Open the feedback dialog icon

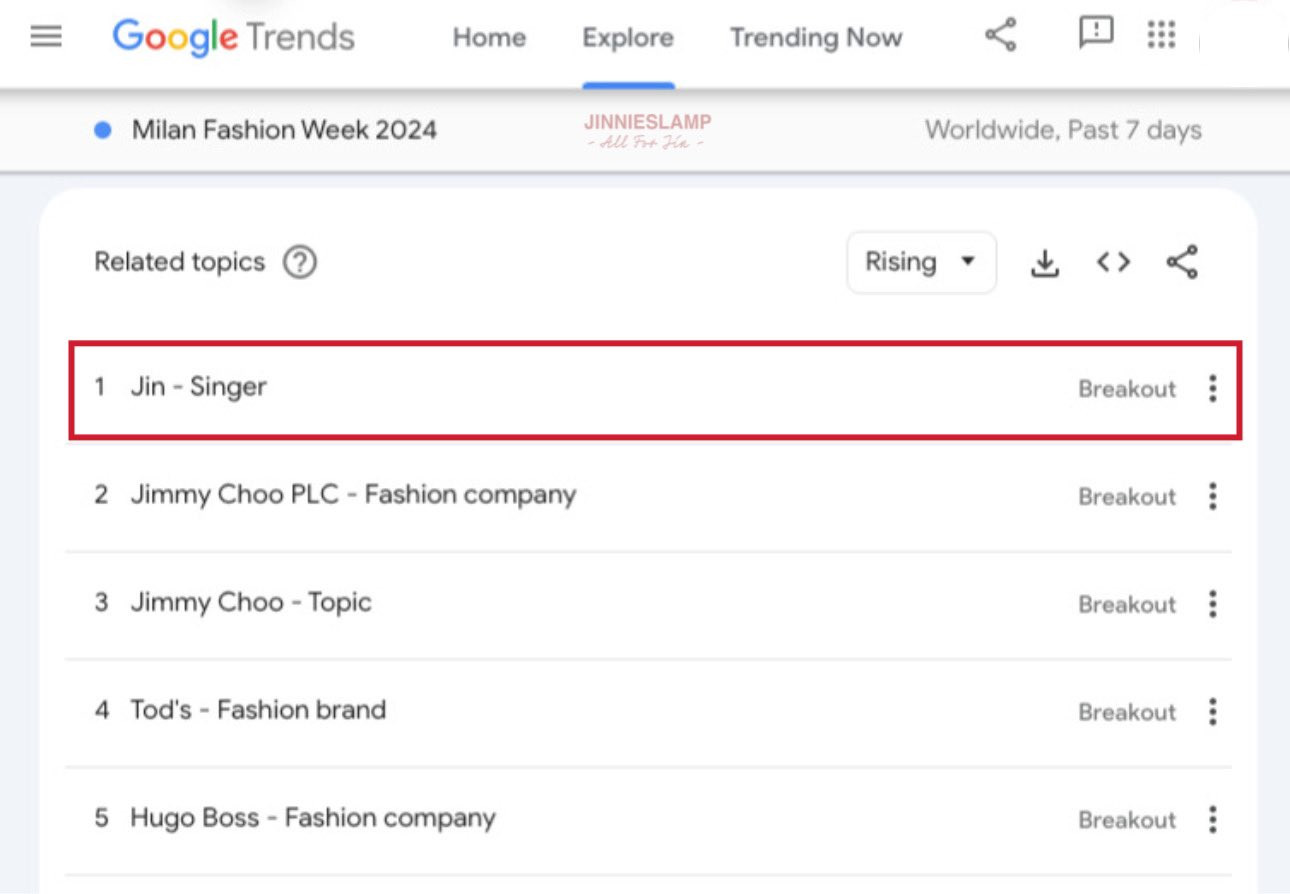click(x=1094, y=35)
